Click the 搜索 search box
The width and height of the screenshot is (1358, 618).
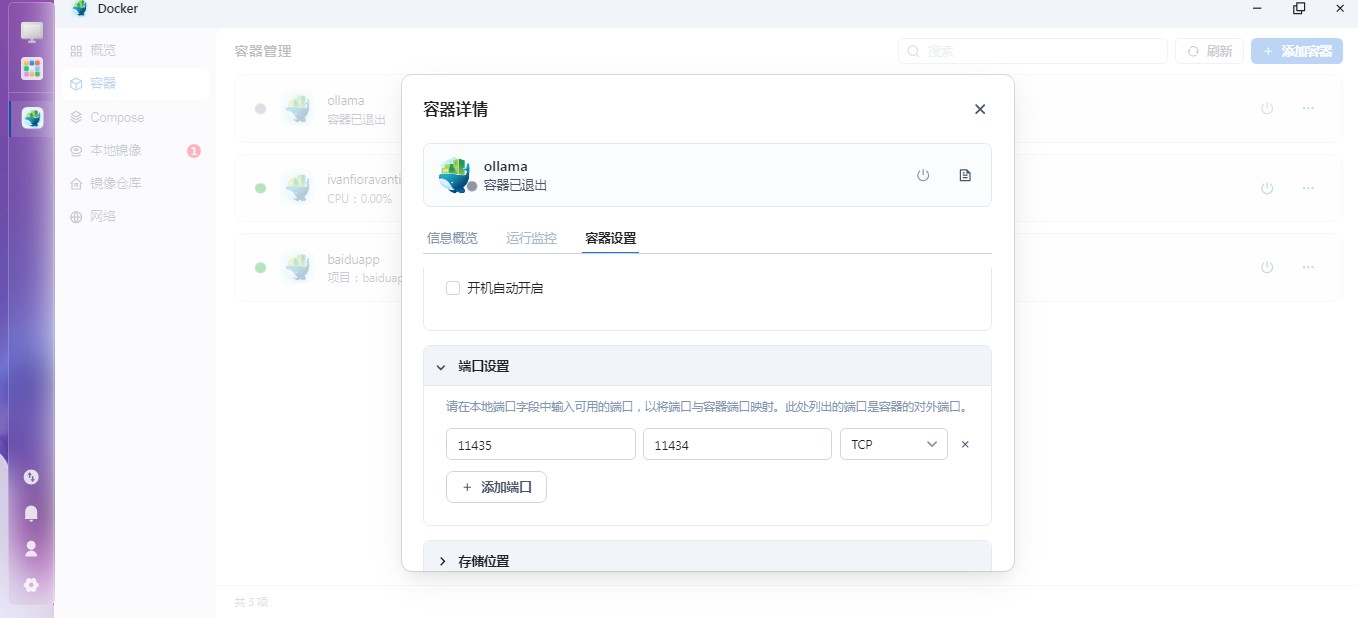(1033, 51)
